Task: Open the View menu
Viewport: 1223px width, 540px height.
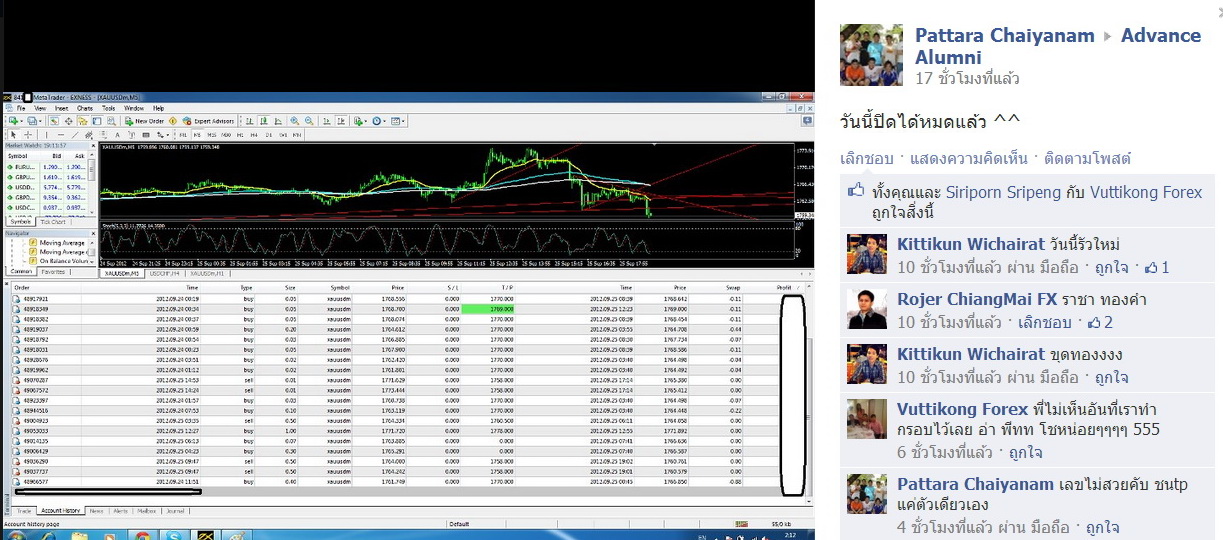Action: (x=40, y=108)
